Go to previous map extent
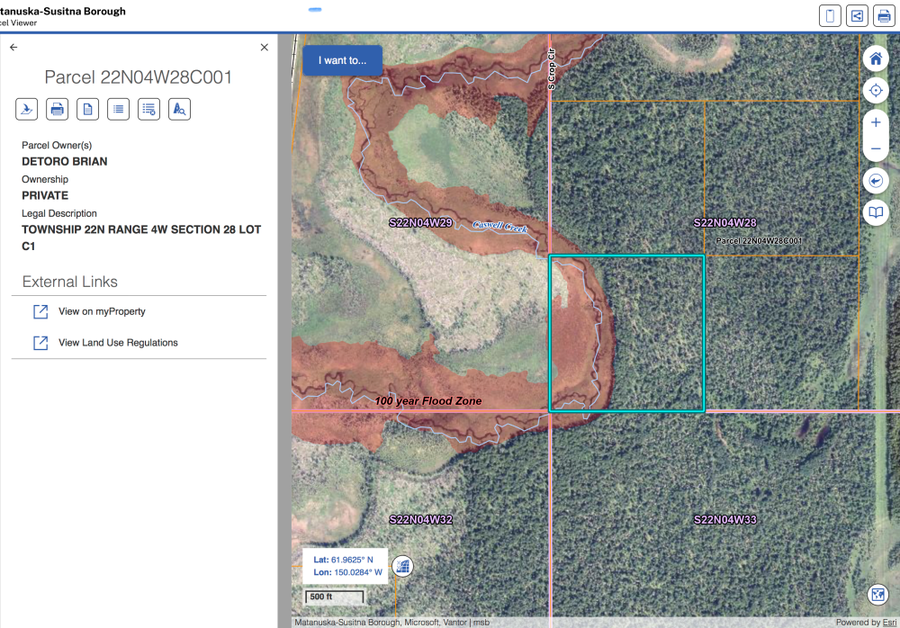The height and width of the screenshot is (628, 900). click(875, 181)
